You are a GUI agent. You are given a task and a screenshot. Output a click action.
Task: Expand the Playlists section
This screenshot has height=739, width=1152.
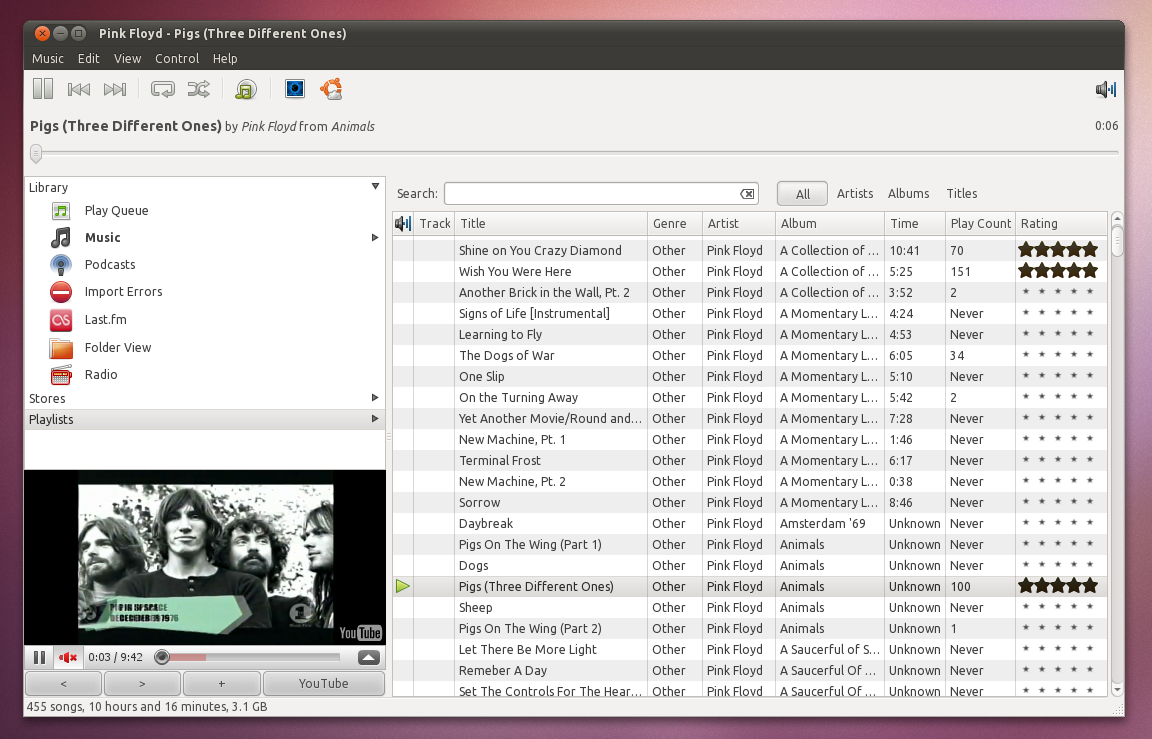pos(375,419)
